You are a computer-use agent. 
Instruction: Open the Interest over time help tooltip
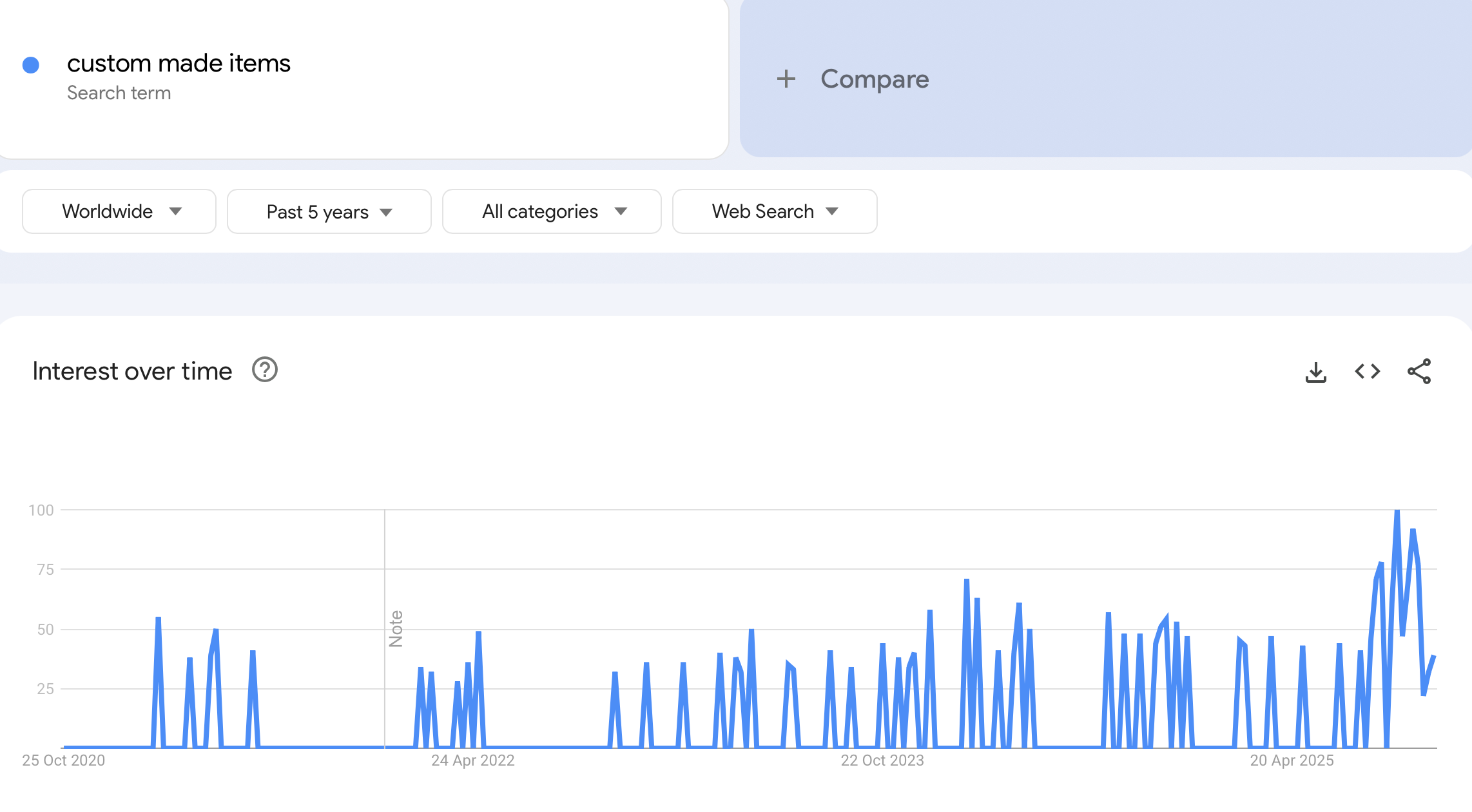tap(264, 370)
